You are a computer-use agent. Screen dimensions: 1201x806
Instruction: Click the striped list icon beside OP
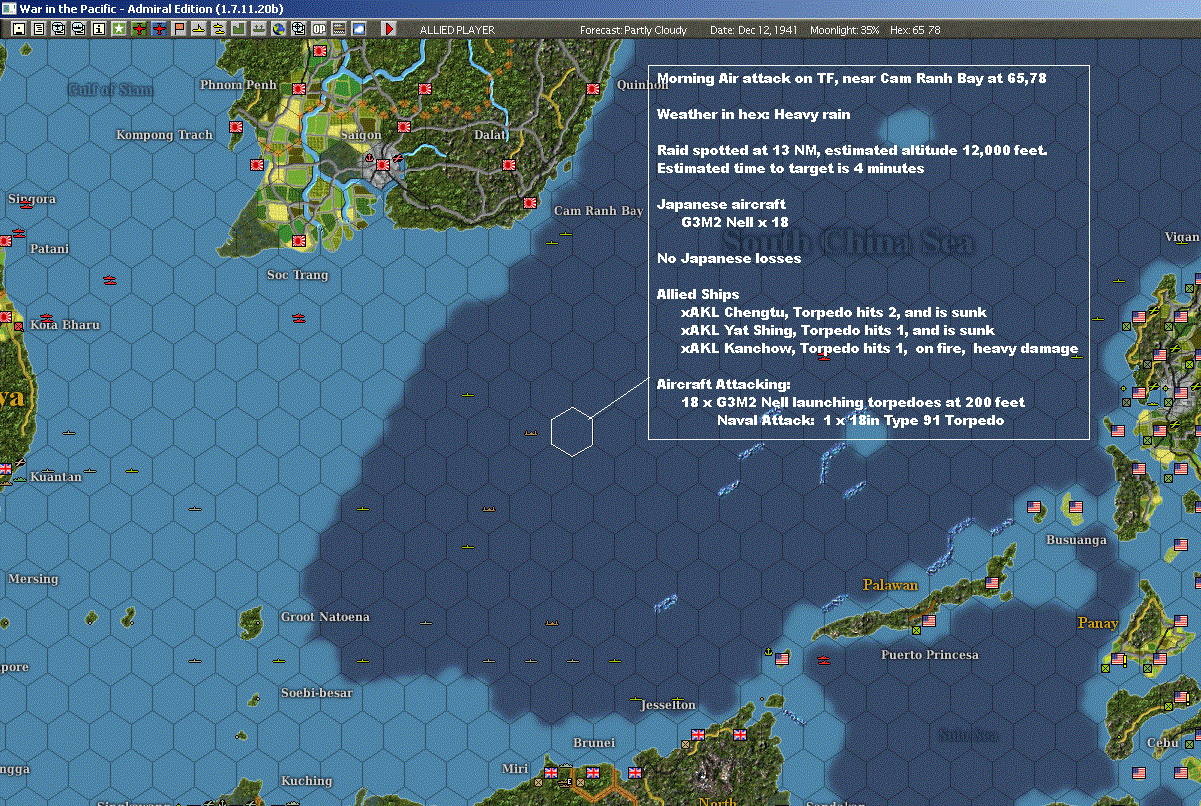[338, 29]
